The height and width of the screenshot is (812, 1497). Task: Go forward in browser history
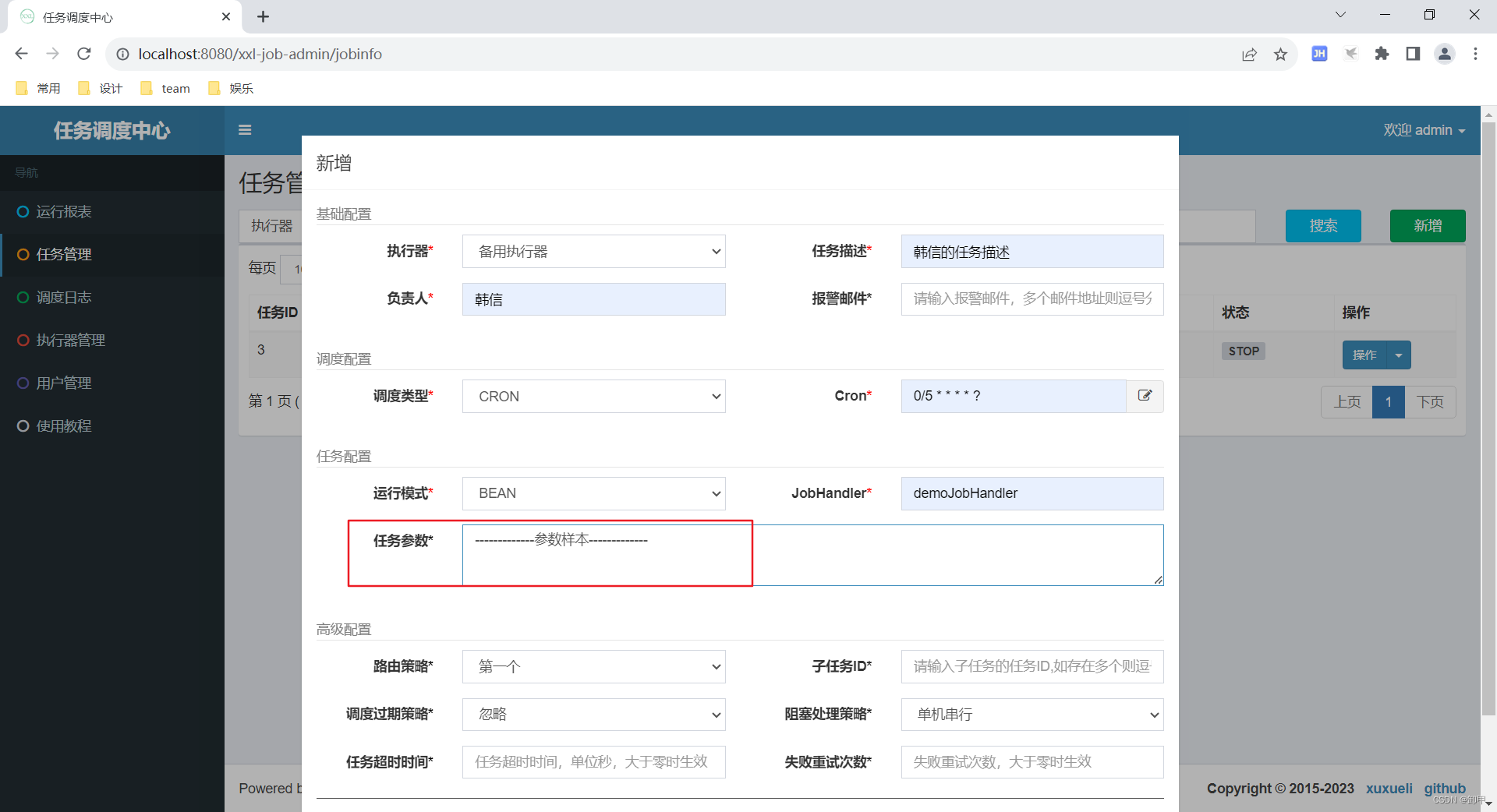pos(53,54)
